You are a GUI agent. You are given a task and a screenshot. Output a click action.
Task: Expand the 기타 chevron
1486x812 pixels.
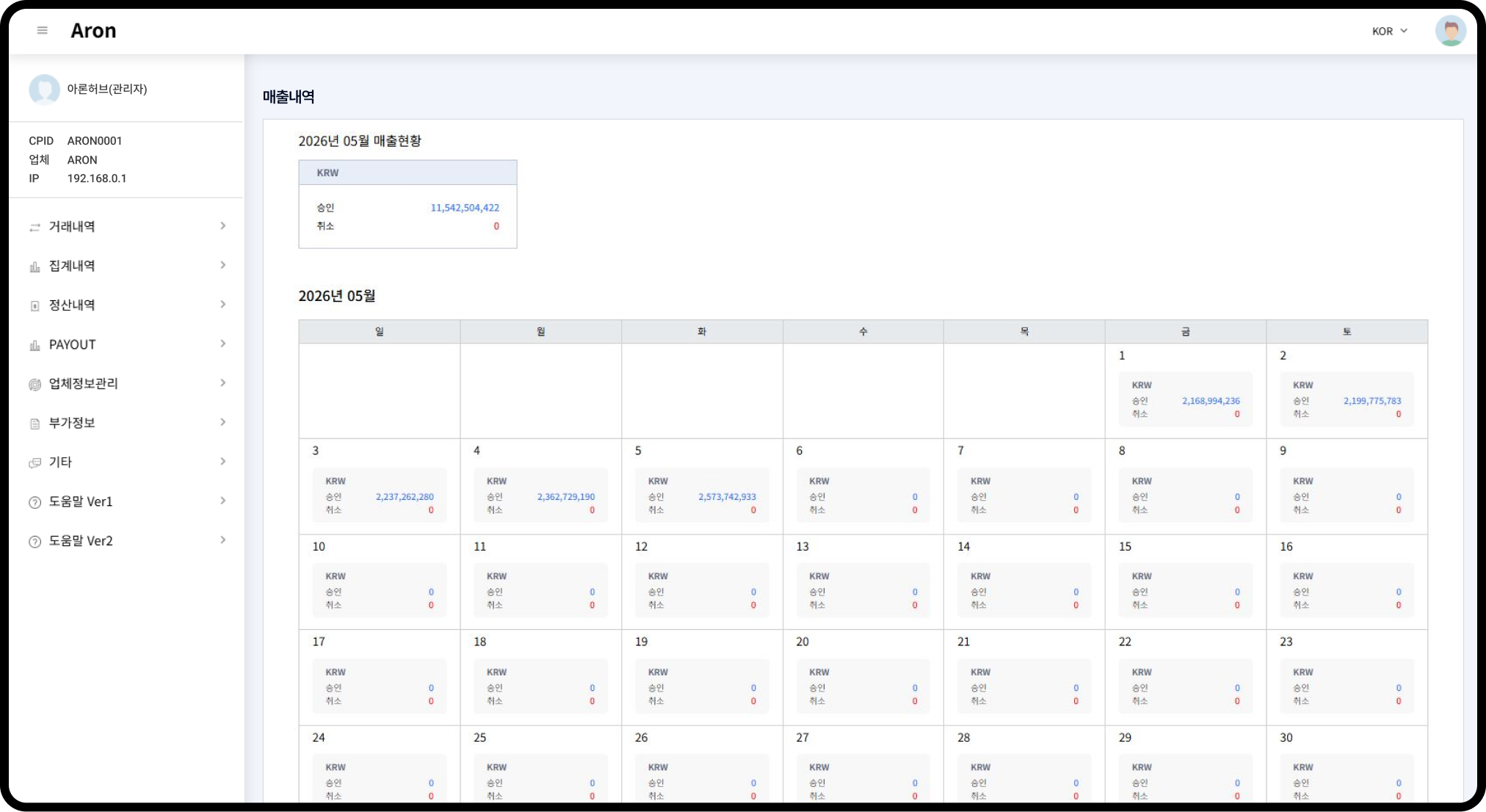(x=223, y=461)
